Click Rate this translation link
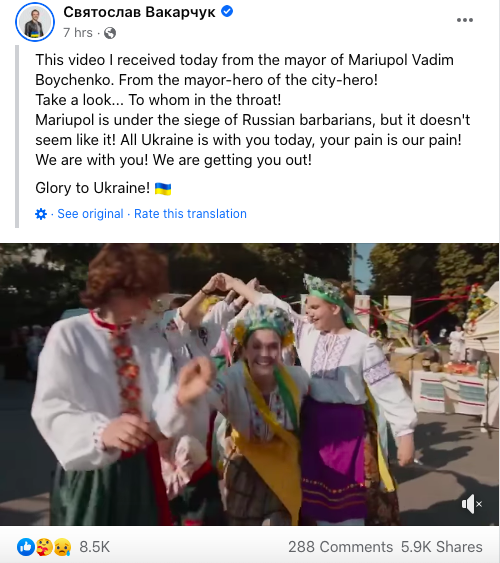The width and height of the screenshot is (500, 563). coord(190,214)
